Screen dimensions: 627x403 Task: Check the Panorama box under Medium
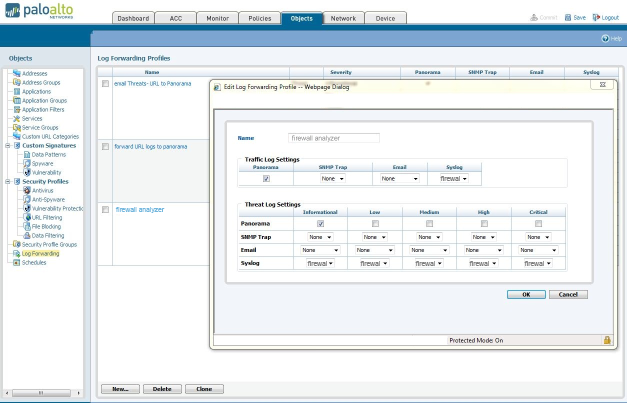coord(430,223)
